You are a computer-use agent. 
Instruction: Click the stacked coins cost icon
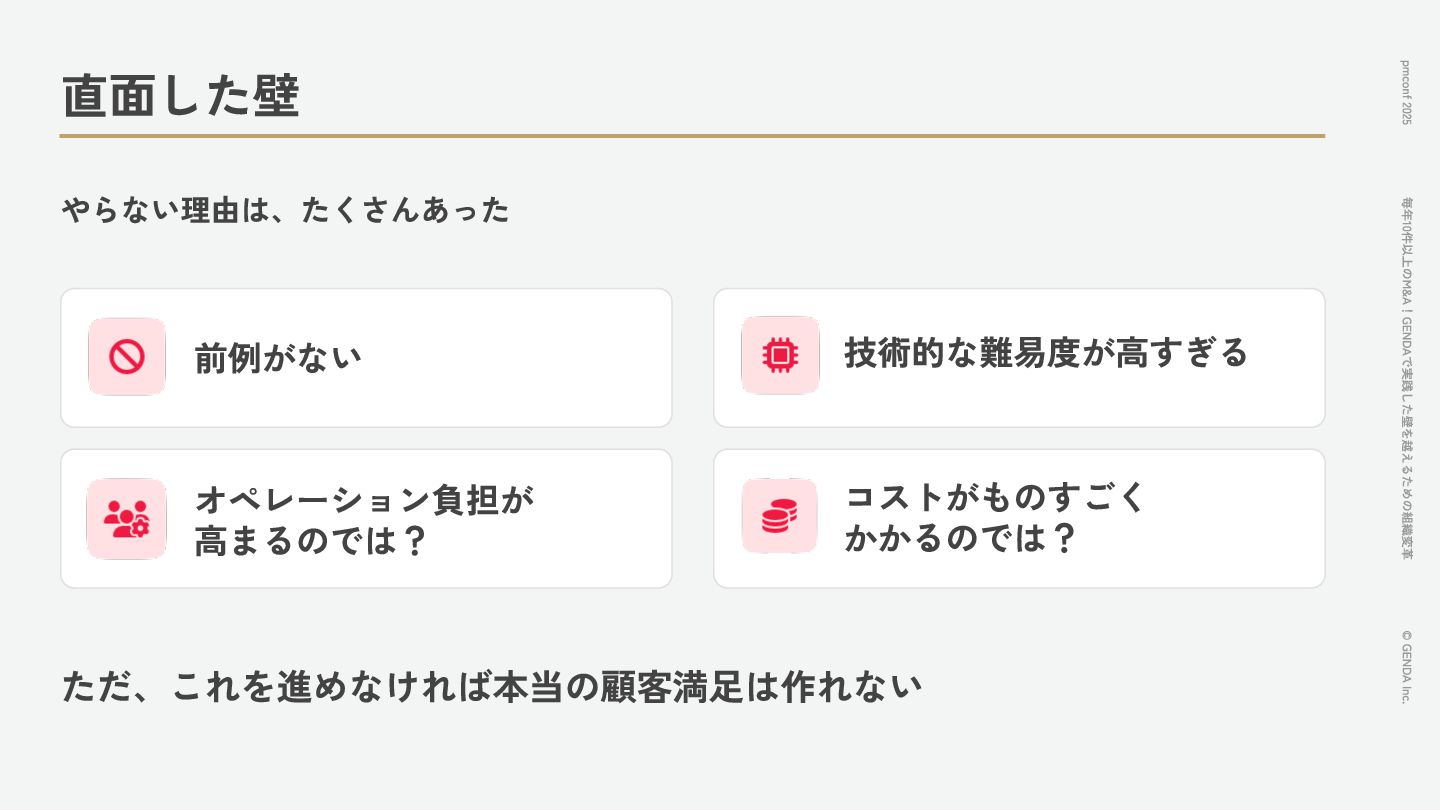(779, 516)
